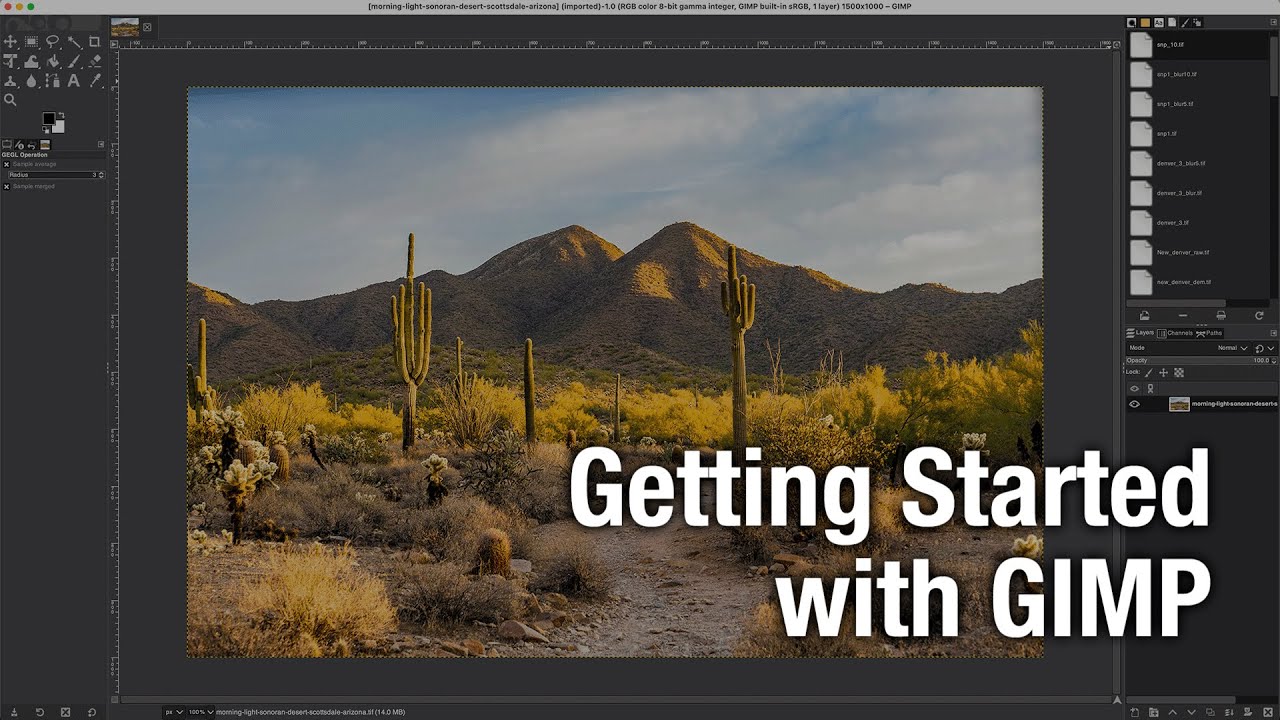Recreate the document preview with refresh icon
Screen dimensions: 1280x720
[1259, 316]
